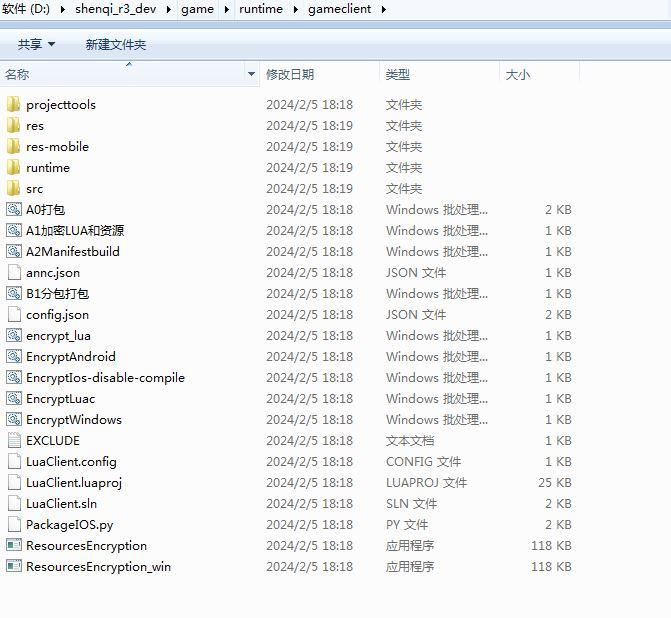Sort by 修改日期 column header
Image resolution: width=671 pixels, height=618 pixels.
(290, 74)
